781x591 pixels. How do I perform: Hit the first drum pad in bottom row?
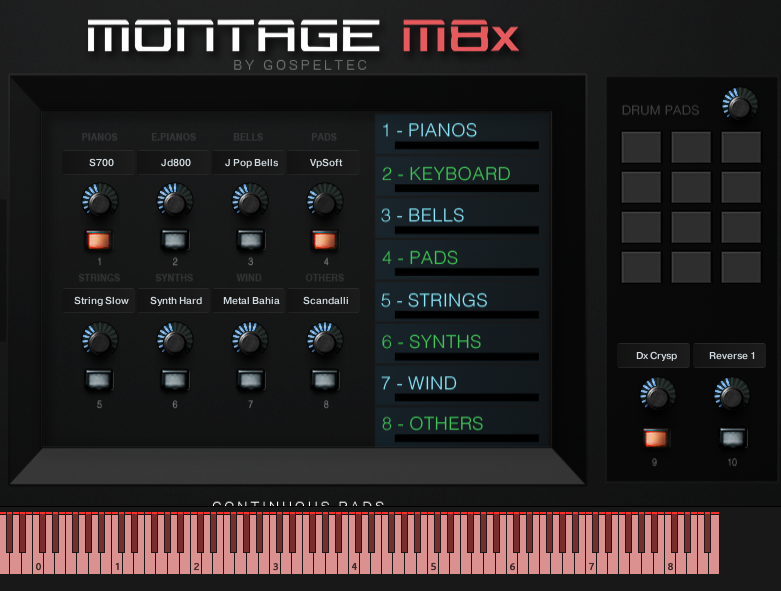point(641,267)
